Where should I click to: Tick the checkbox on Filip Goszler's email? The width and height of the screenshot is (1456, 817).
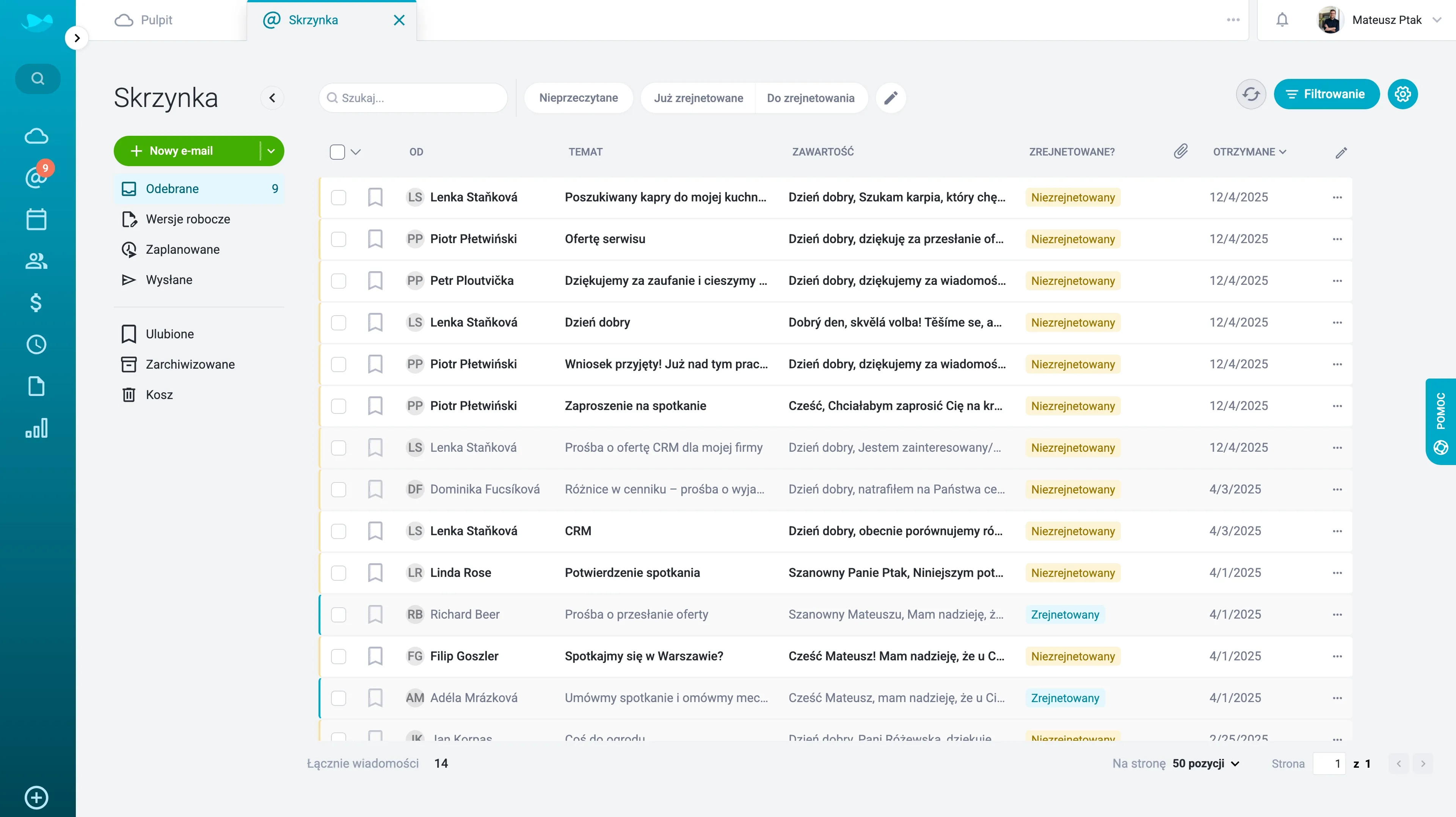pyautogui.click(x=339, y=656)
